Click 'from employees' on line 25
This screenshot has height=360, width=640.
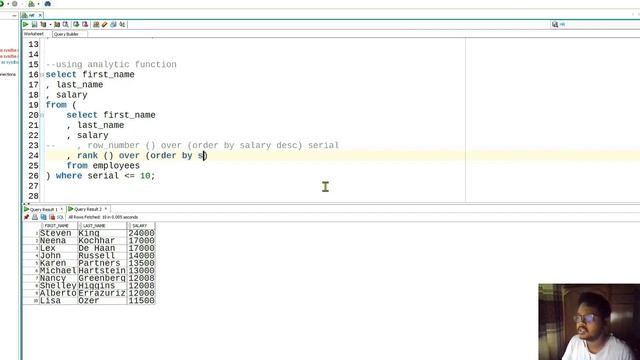click(x=103, y=166)
